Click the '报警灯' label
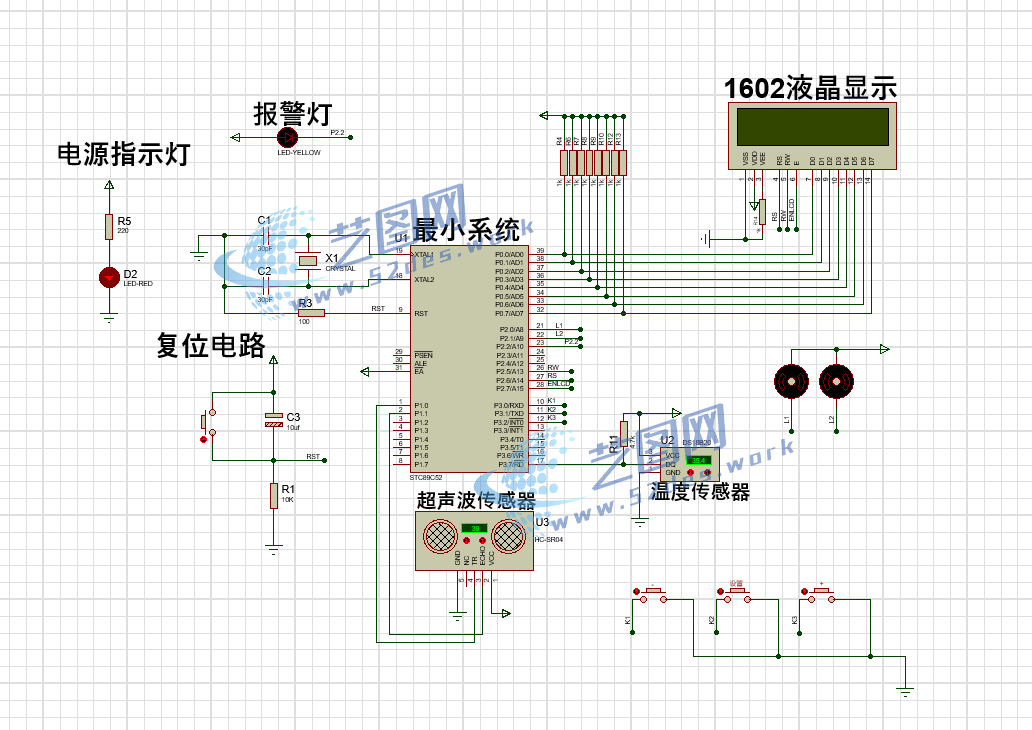 293,114
